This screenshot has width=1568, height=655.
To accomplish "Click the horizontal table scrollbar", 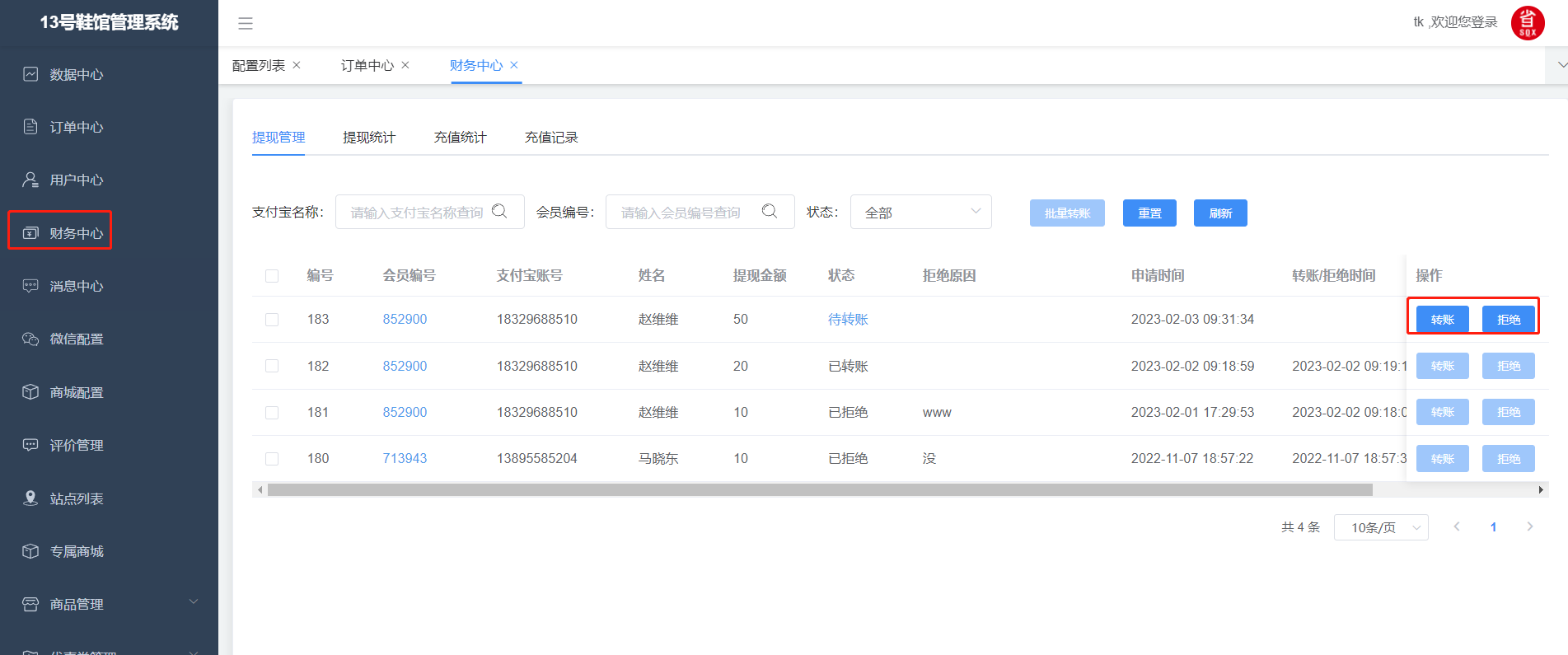I will 820,490.
